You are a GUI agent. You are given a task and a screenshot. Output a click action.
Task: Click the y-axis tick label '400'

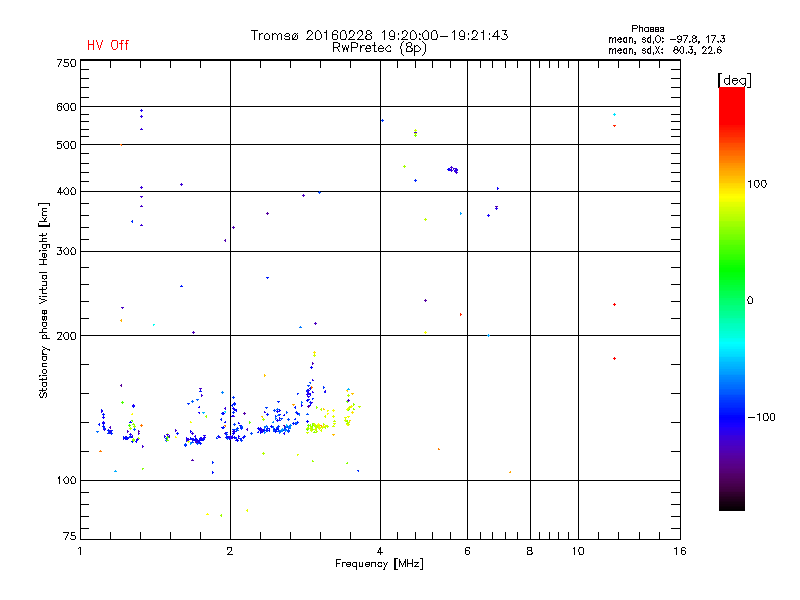66,191
